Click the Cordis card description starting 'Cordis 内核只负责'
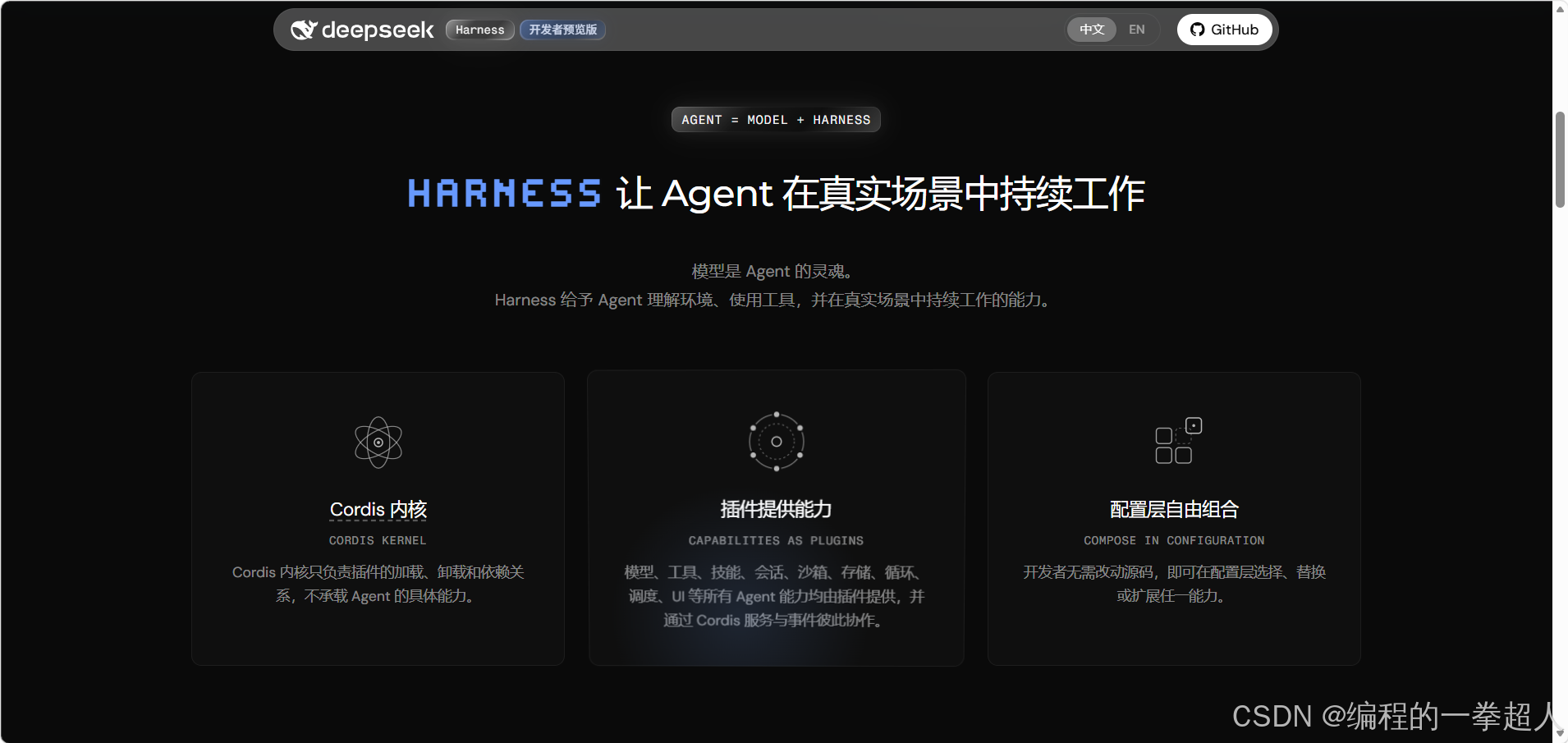The image size is (1568, 743). click(x=378, y=584)
